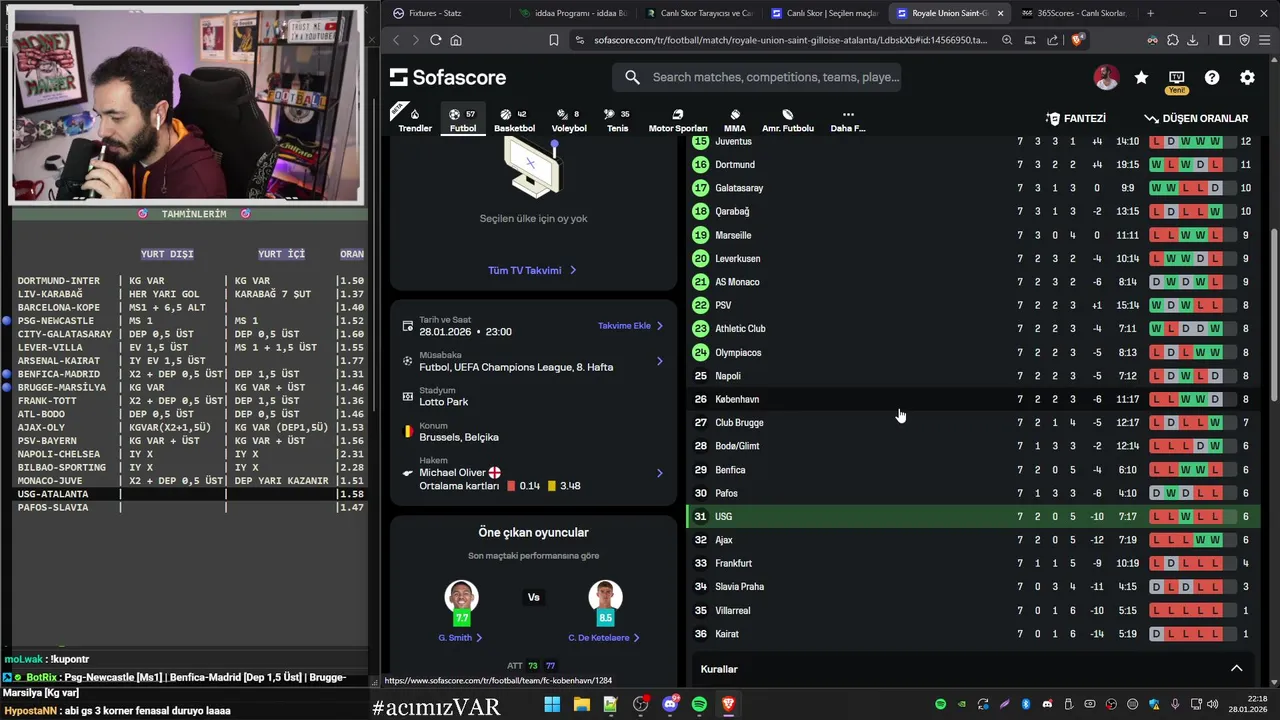Click the Takvime Ekle link

tap(631, 326)
